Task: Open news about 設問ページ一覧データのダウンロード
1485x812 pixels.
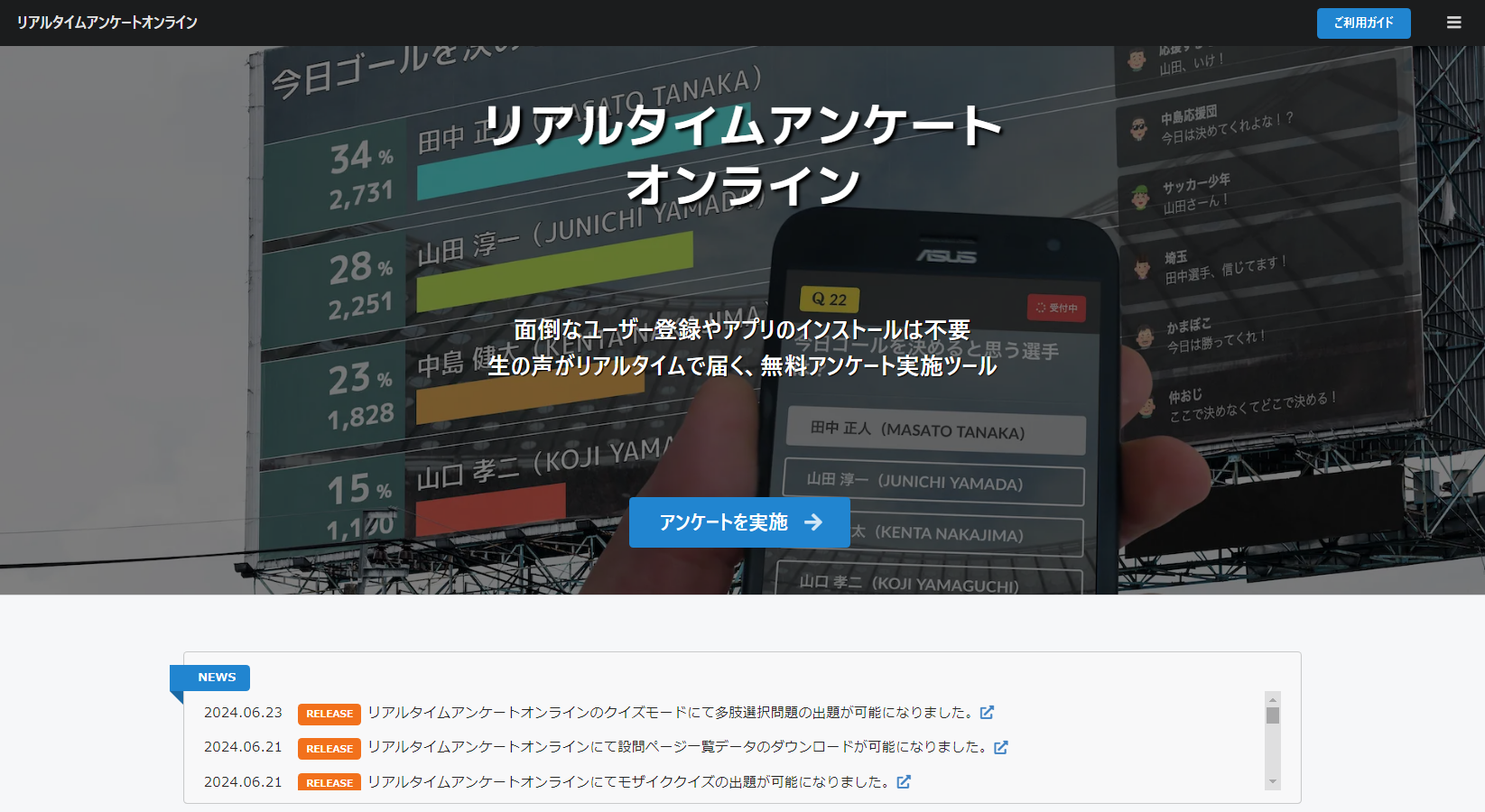Action: [678, 747]
